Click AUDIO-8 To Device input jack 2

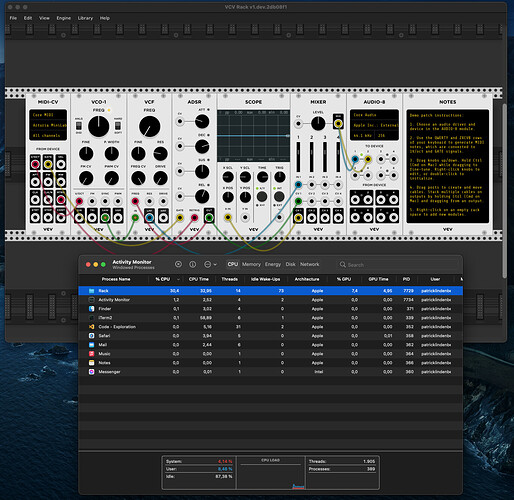click(x=368, y=159)
